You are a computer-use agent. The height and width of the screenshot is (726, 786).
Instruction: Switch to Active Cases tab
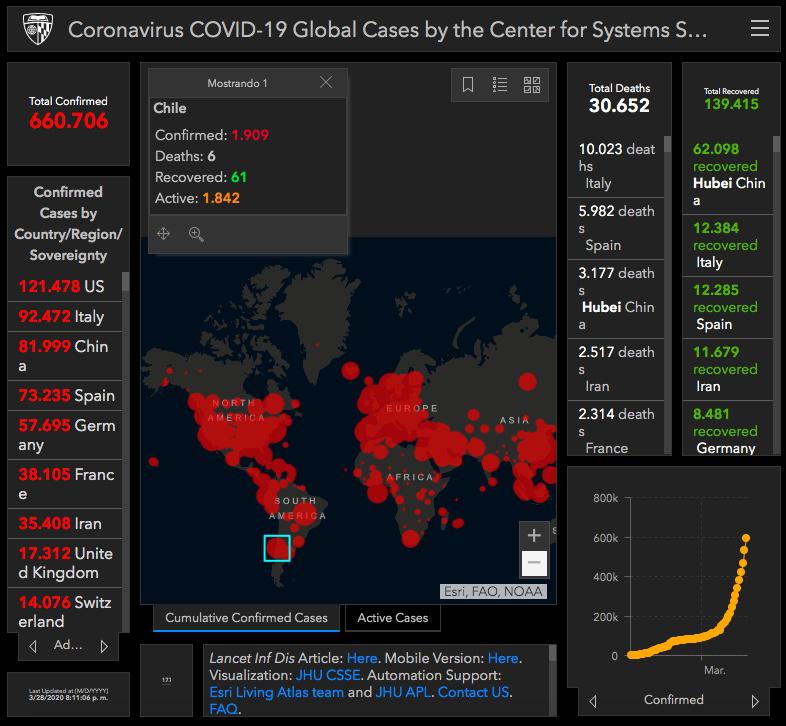(392, 618)
